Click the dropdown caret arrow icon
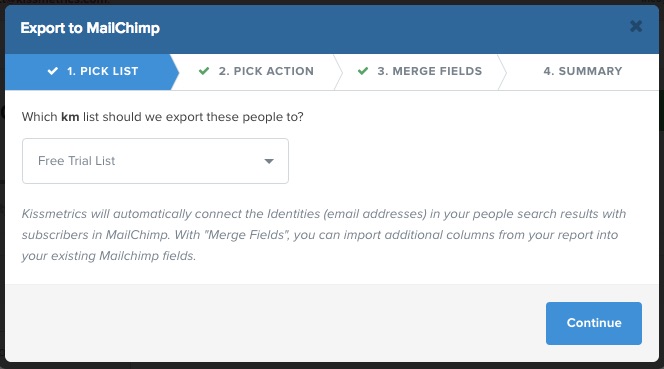This screenshot has height=369, width=664. click(269, 161)
